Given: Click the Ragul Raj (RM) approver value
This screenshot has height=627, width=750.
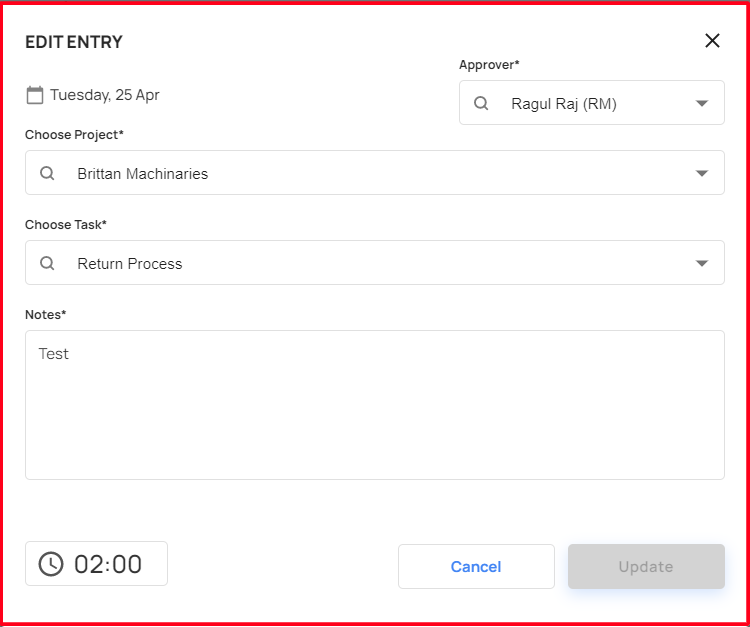Looking at the screenshot, I should tap(564, 104).
